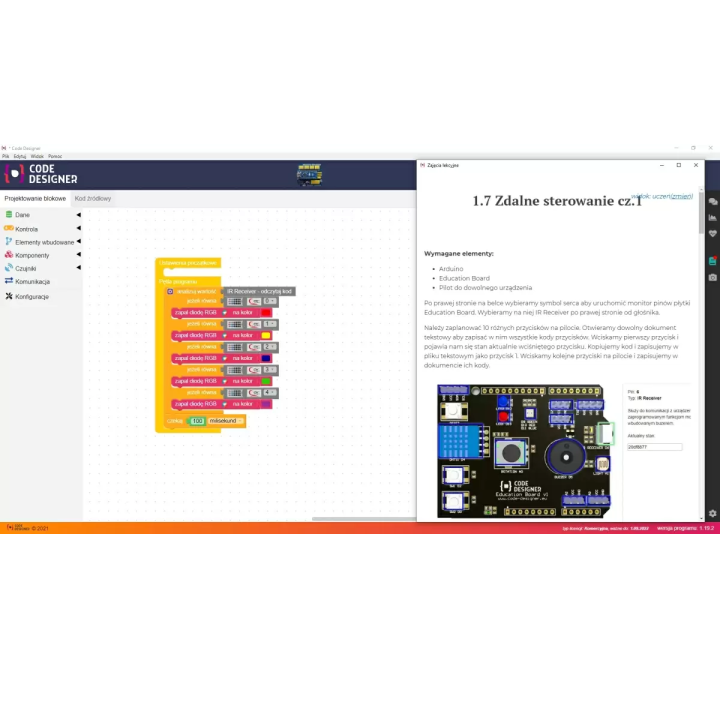Click the Code Designer logo
The height and width of the screenshot is (720, 720).
pyautogui.click(x=40, y=175)
